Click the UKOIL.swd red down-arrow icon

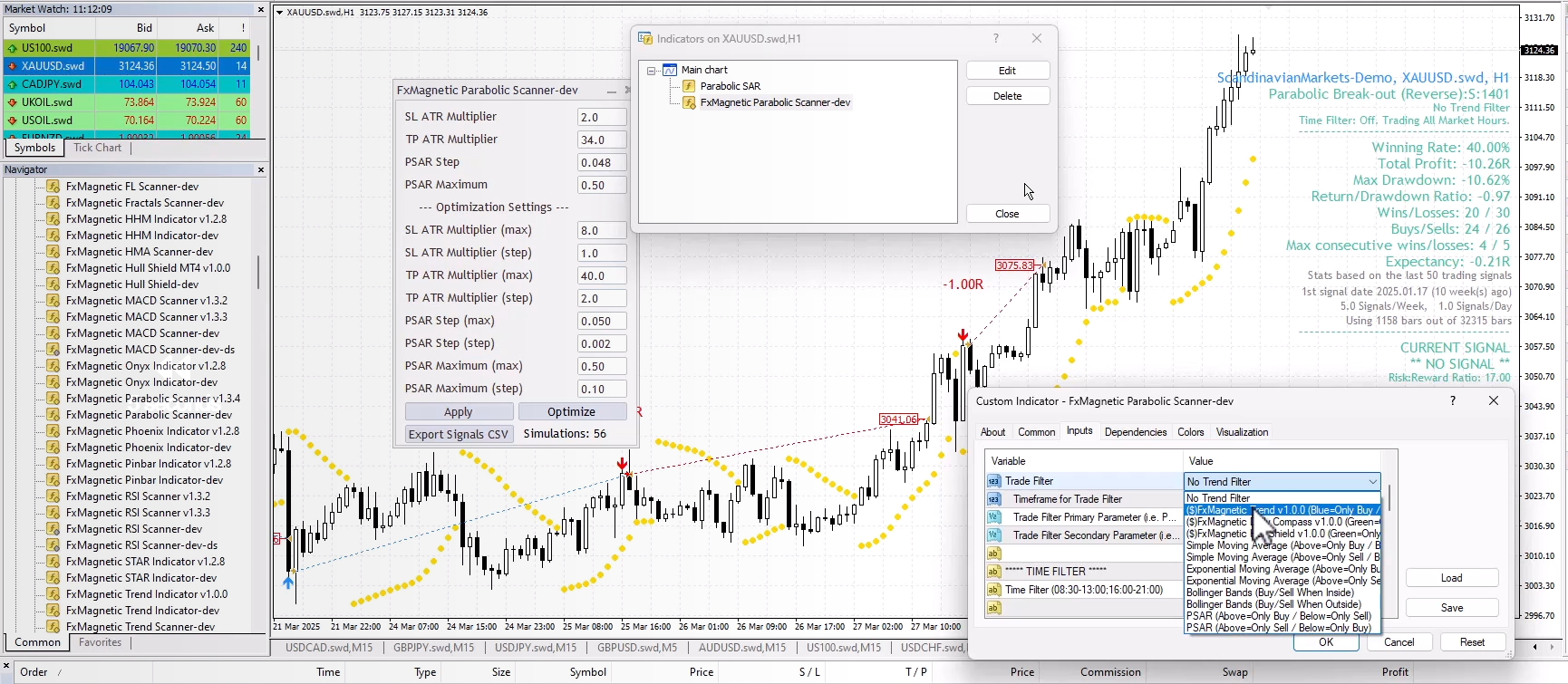(x=13, y=102)
